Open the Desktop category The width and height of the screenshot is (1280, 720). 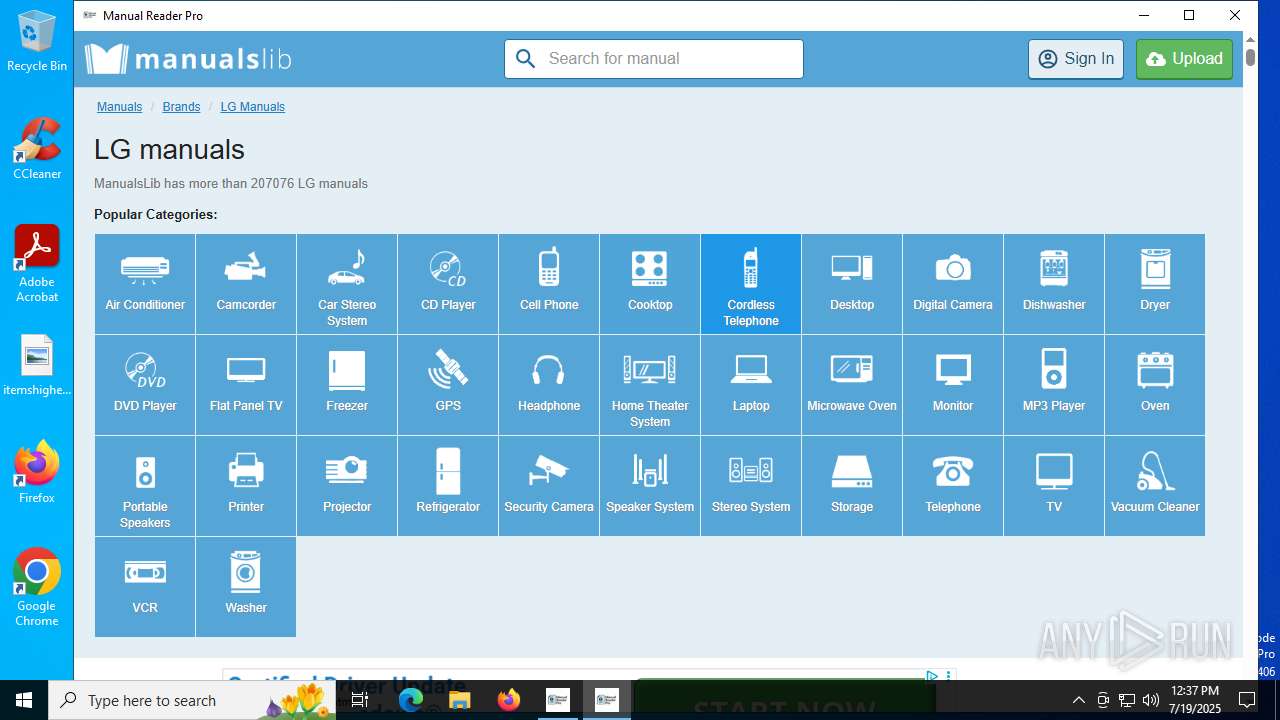pyautogui.click(x=852, y=284)
